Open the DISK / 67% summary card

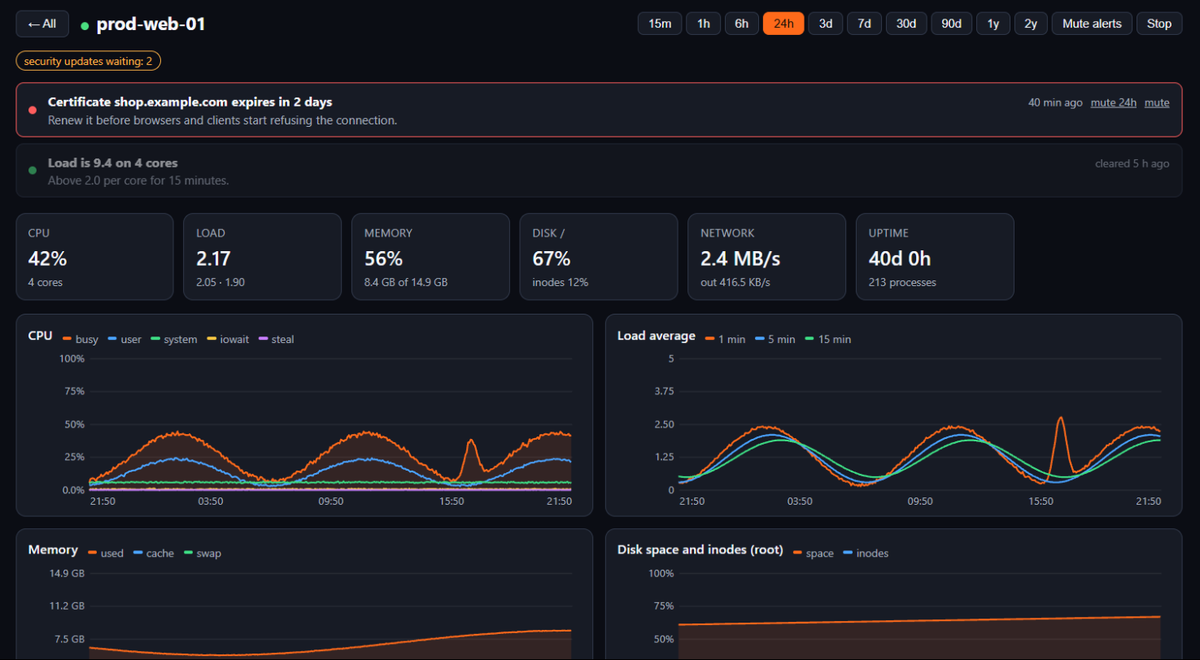(x=599, y=256)
